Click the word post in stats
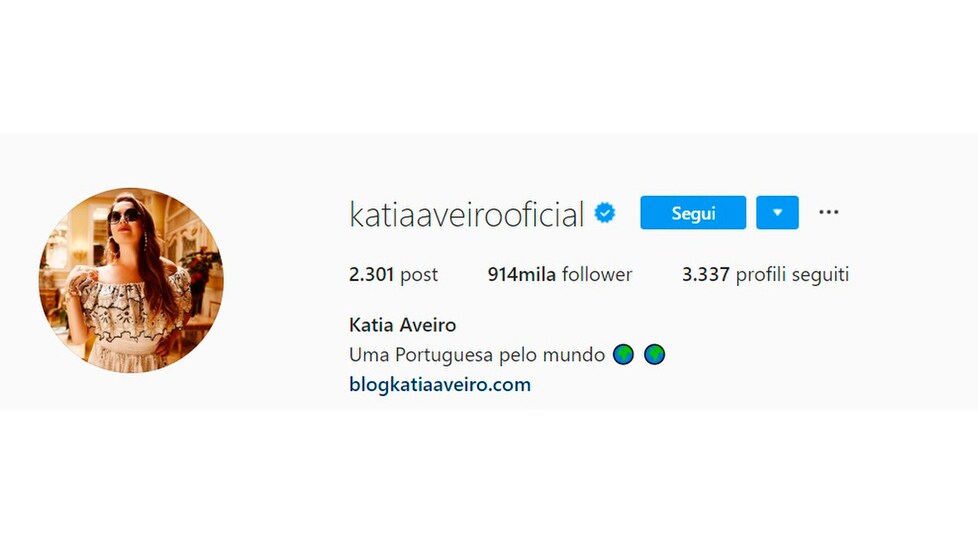 pyautogui.click(x=419, y=275)
